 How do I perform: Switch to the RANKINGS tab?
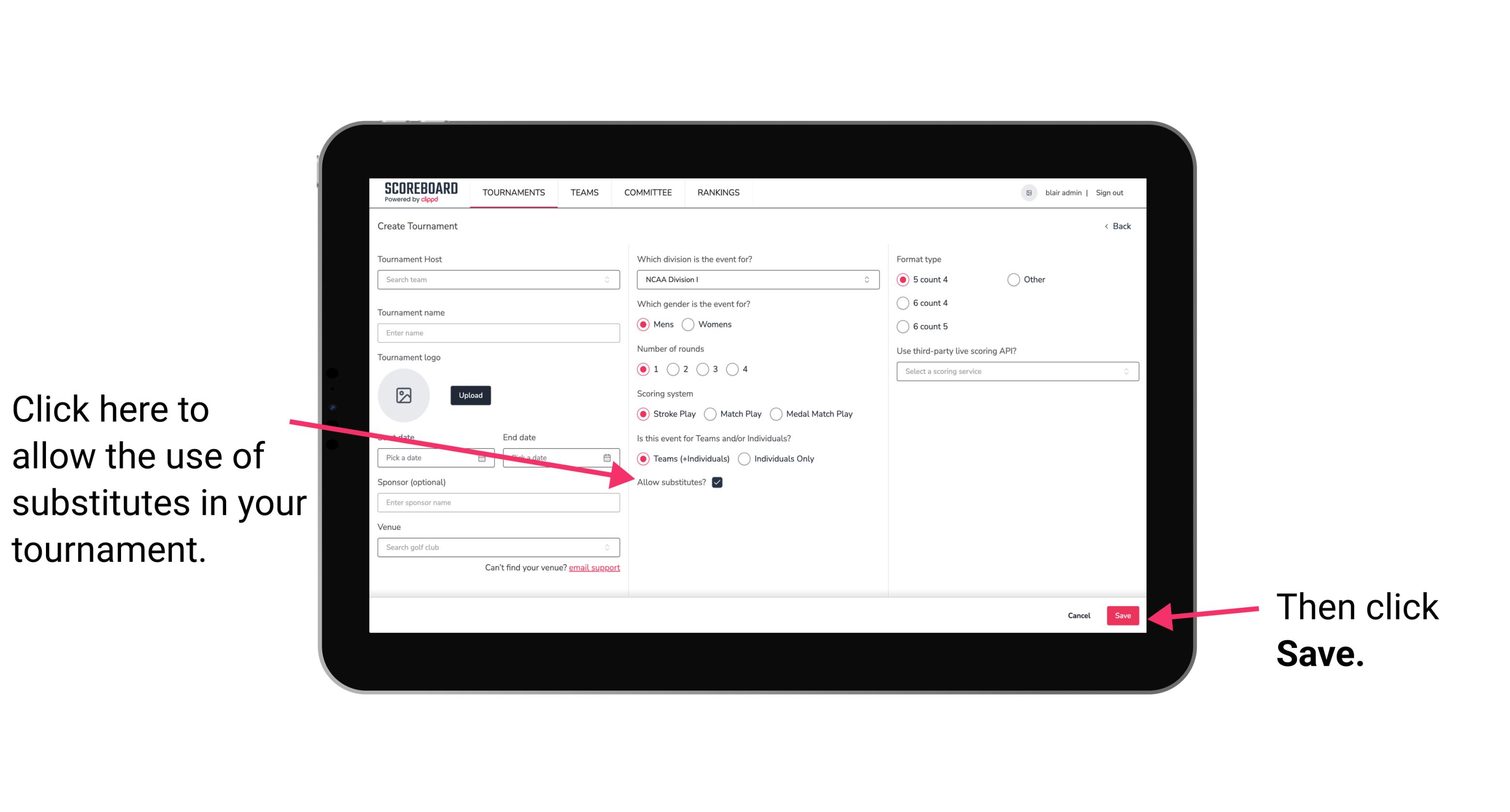[x=718, y=192]
